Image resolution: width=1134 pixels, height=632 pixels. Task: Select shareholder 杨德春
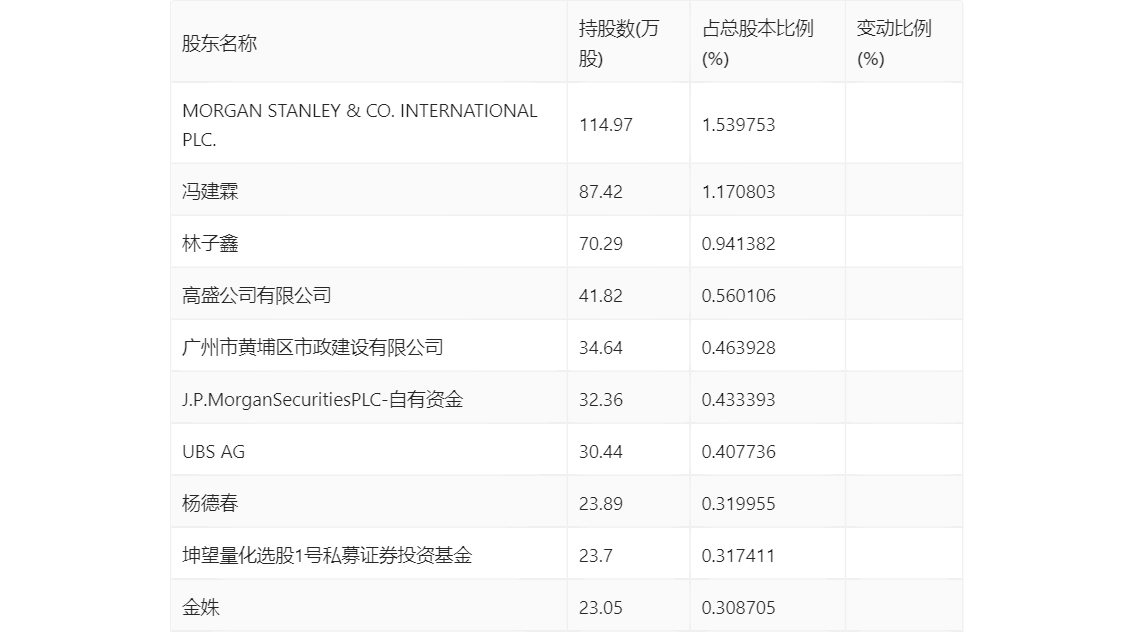[210, 504]
